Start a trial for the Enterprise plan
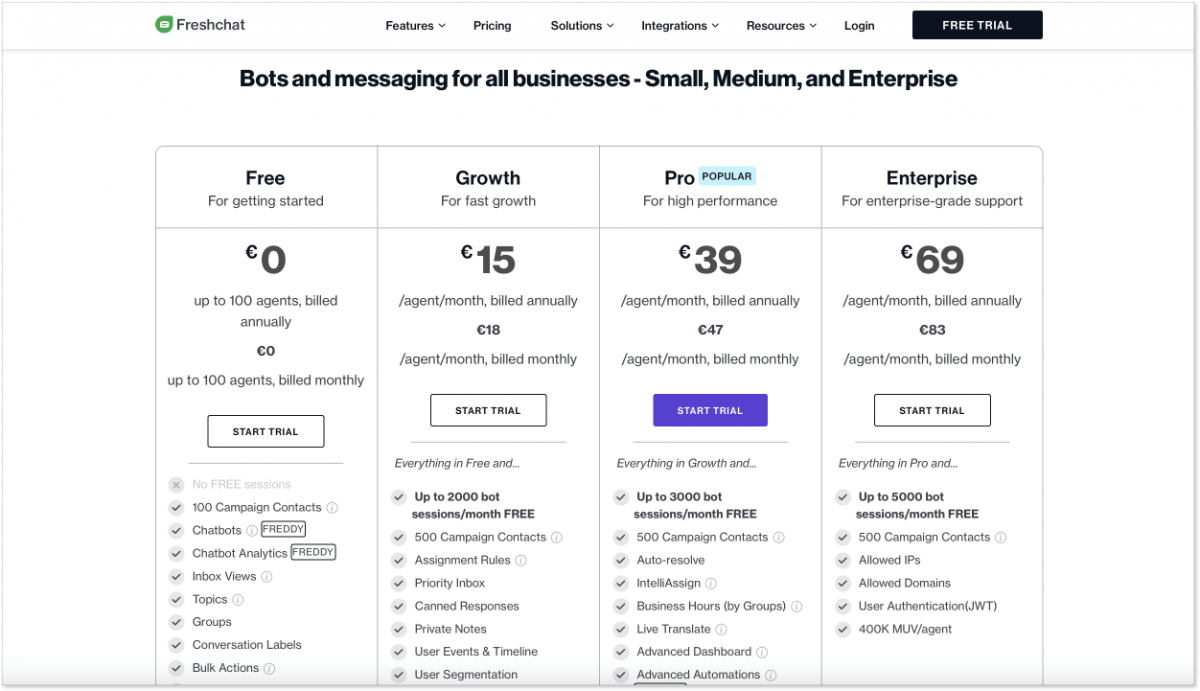 (x=932, y=410)
